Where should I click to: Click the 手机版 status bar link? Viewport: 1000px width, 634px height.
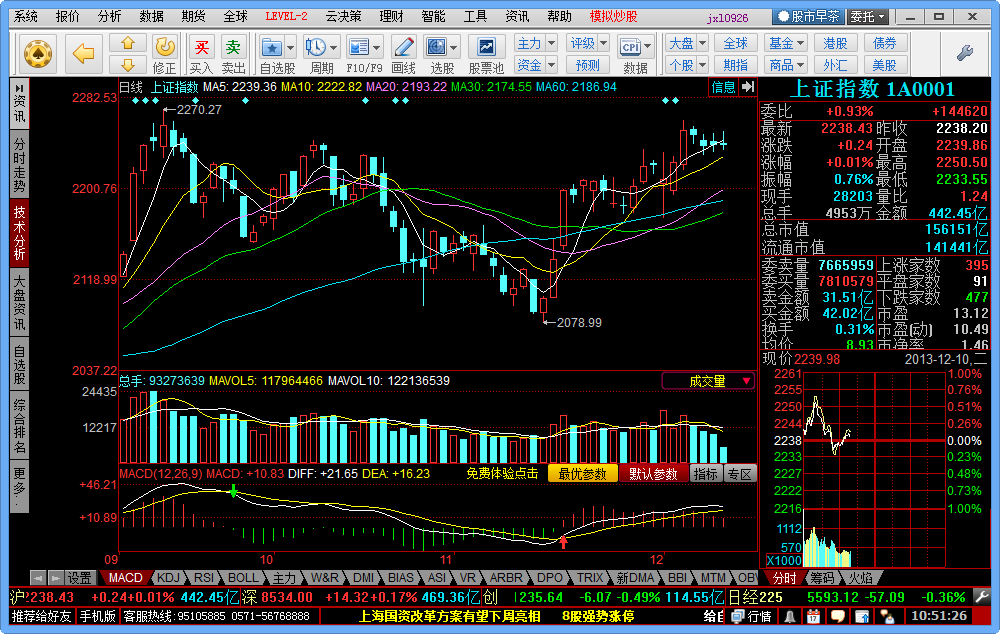[98, 617]
